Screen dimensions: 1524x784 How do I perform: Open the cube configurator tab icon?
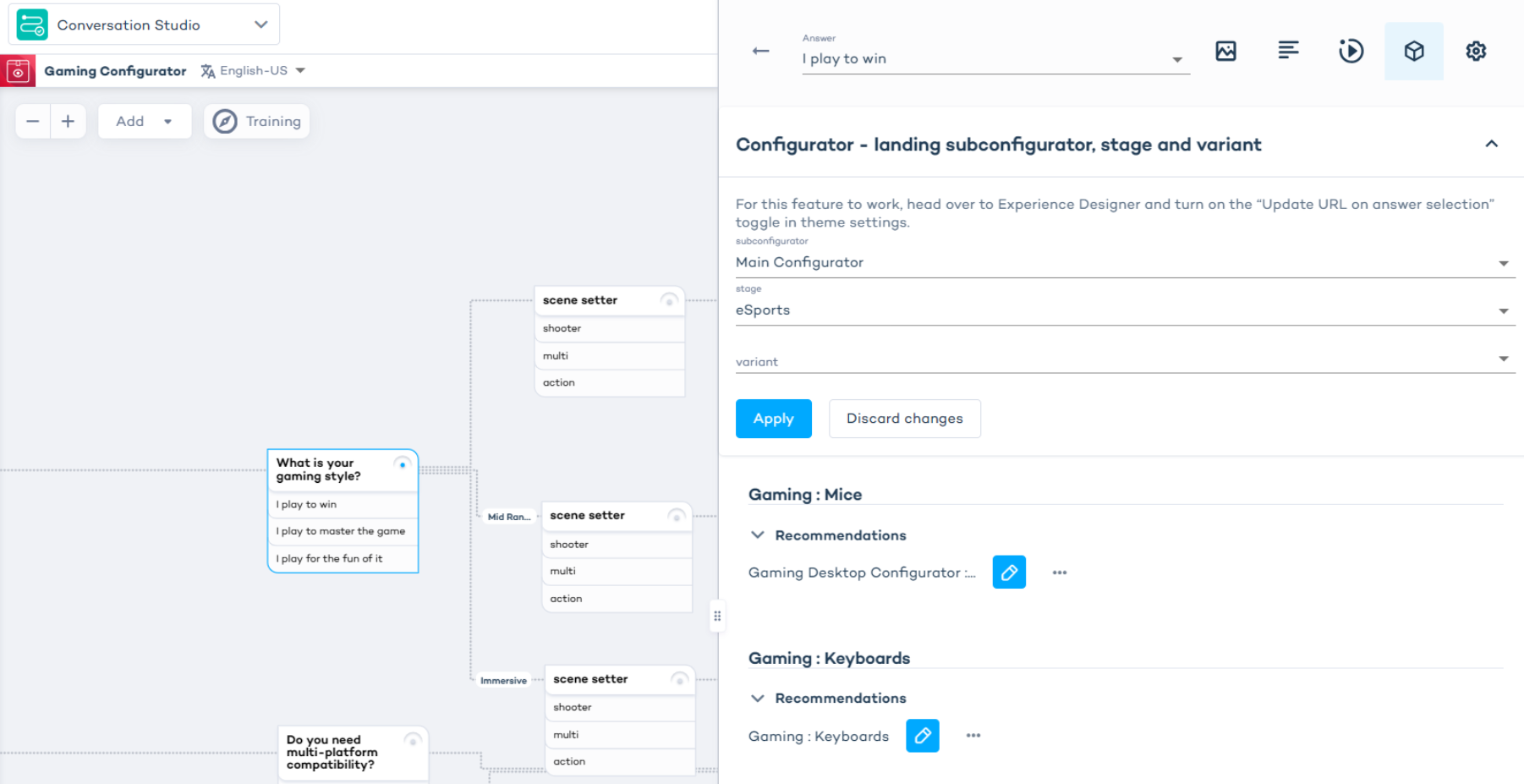pyautogui.click(x=1414, y=51)
